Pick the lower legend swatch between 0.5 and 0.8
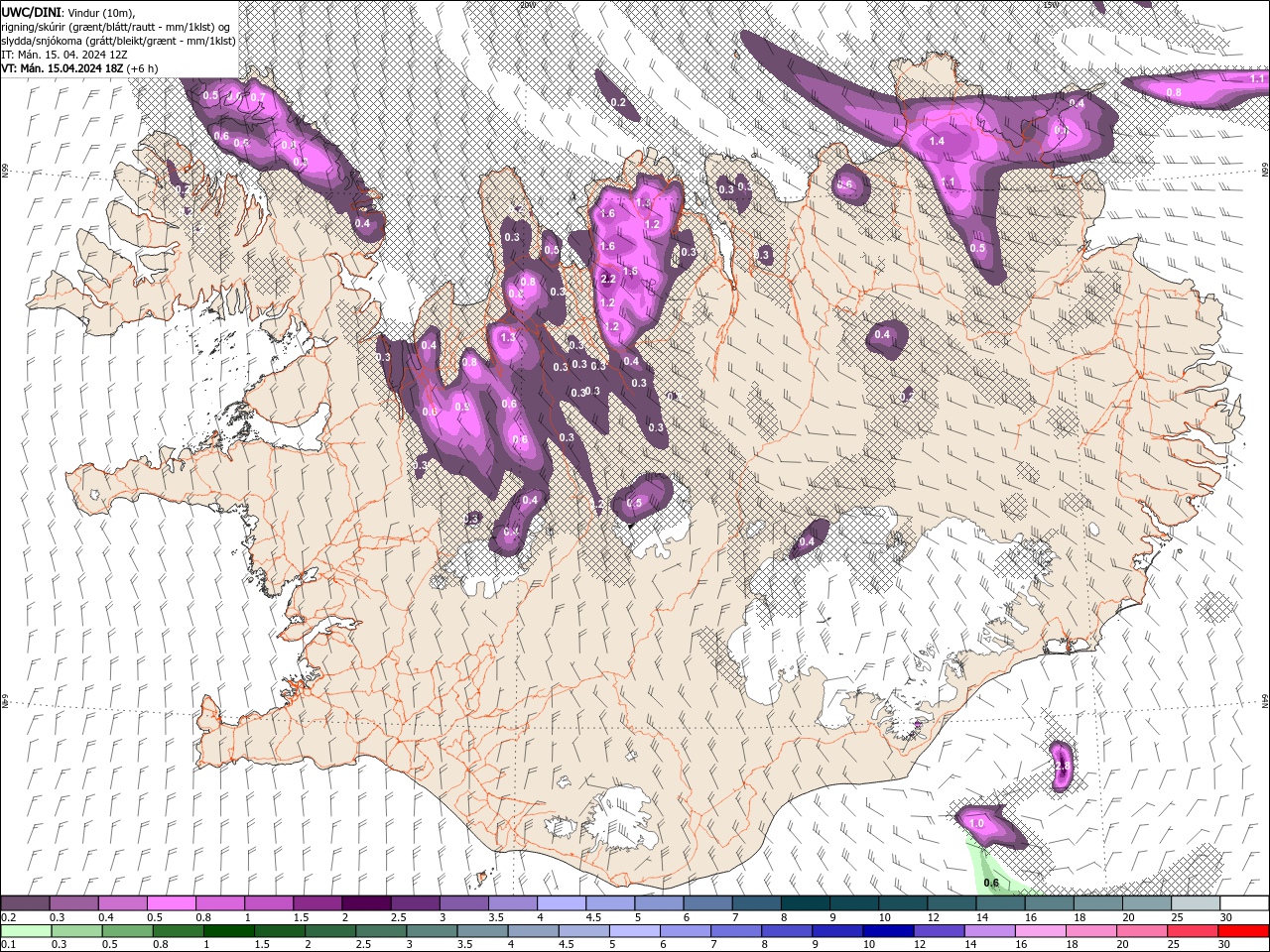Screen dimensions: 1270x952 click(127, 931)
